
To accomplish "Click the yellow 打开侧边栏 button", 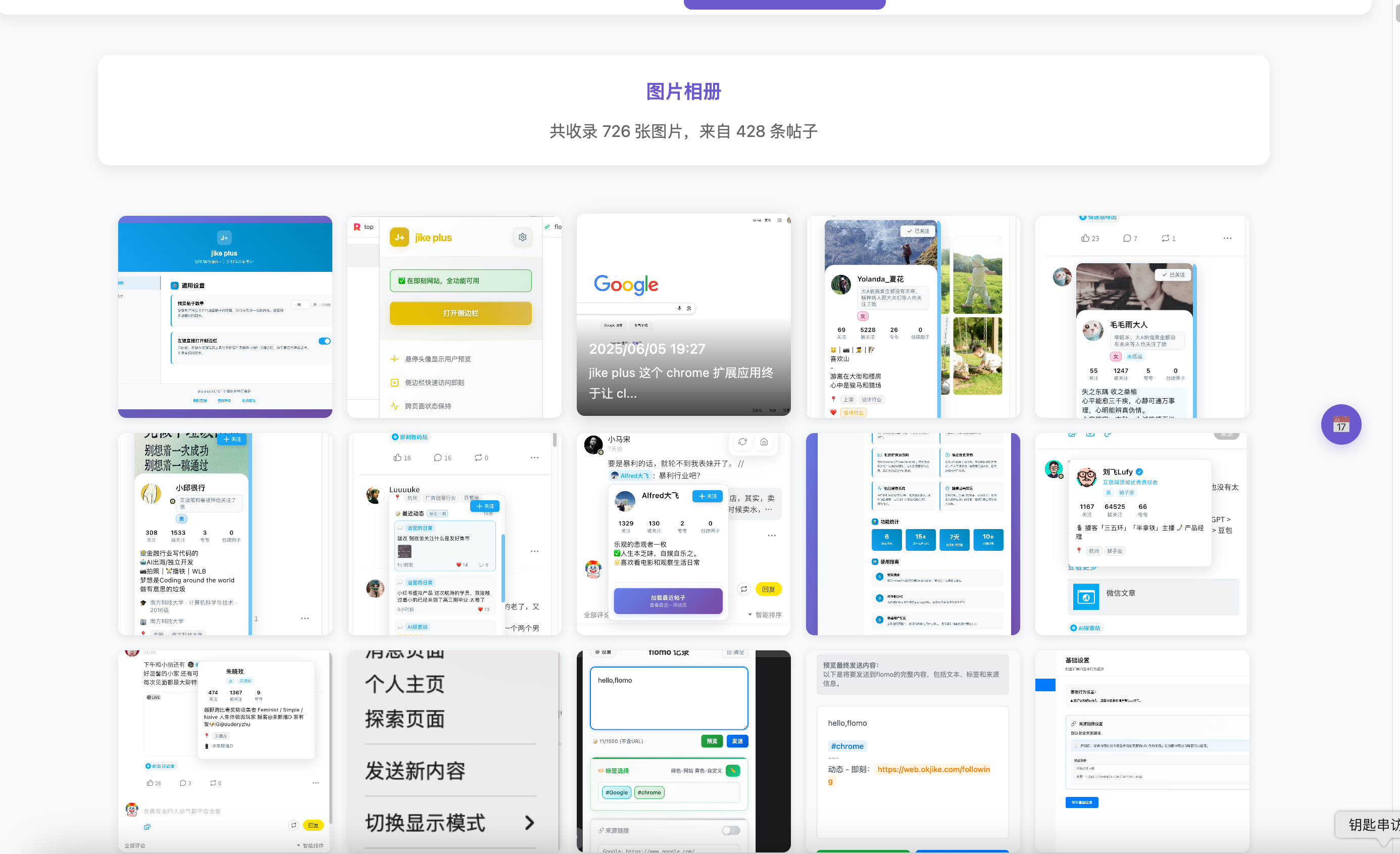I will click(460, 313).
